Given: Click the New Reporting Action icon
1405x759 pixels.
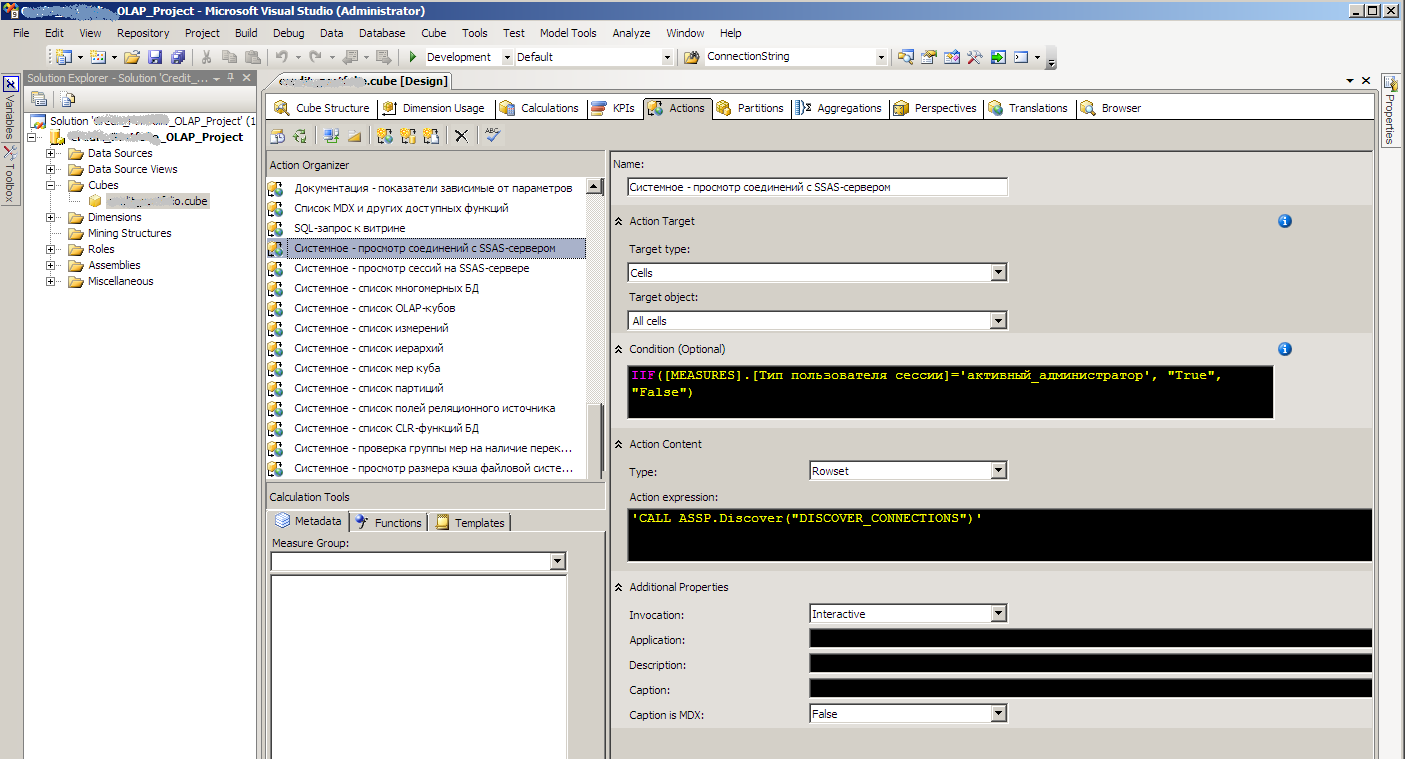Looking at the screenshot, I should tap(432, 136).
